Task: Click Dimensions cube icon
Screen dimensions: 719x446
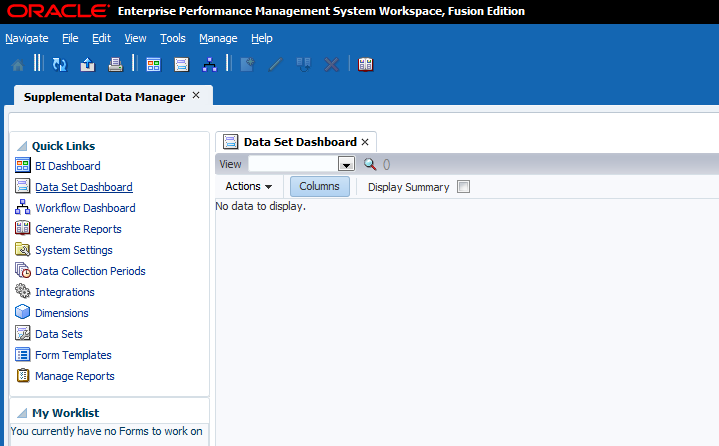Action: [x=22, y=312]
